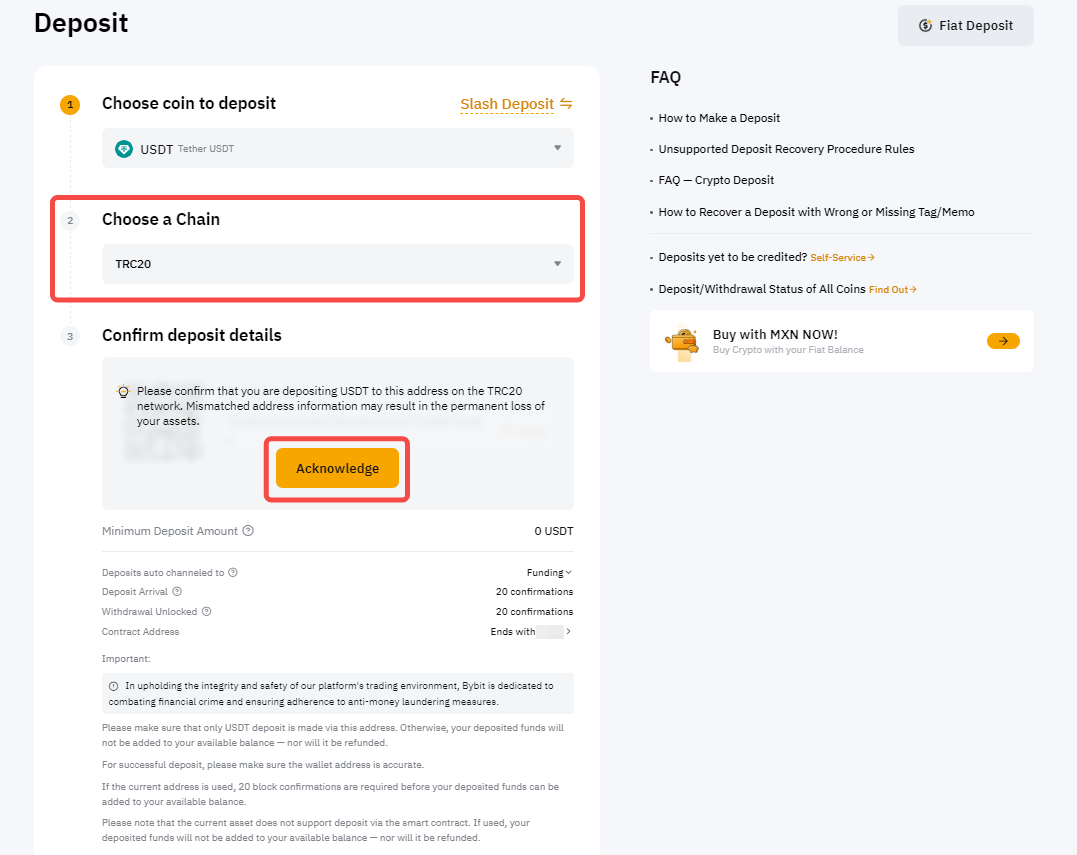Click the Withdrawal Unlocked info icon
The height and width of the screenshot is (855, 1077).
(207, 611)
